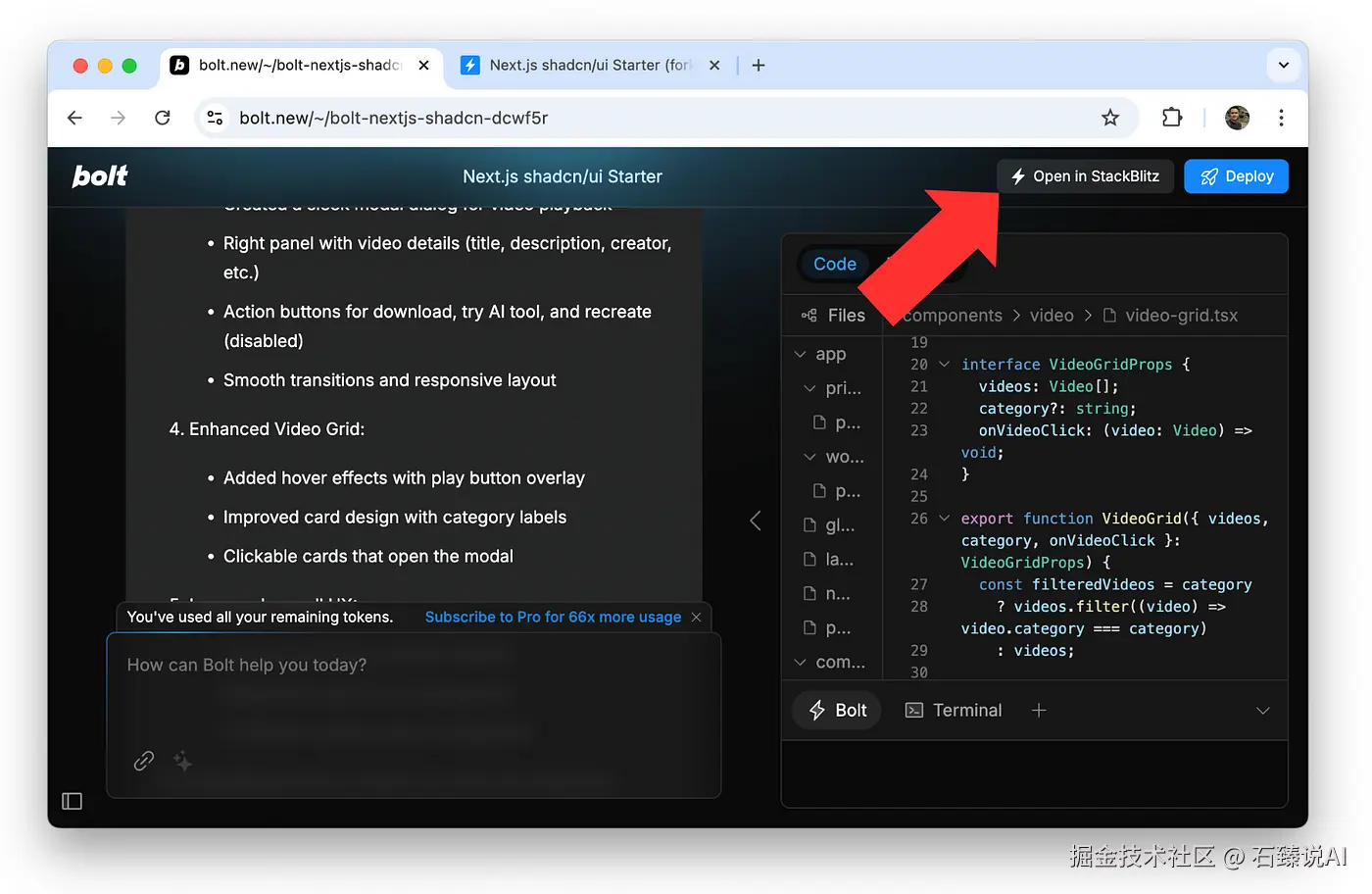Open the p... file below n... file
This screenshot has width=1372, height=894.
827,628
